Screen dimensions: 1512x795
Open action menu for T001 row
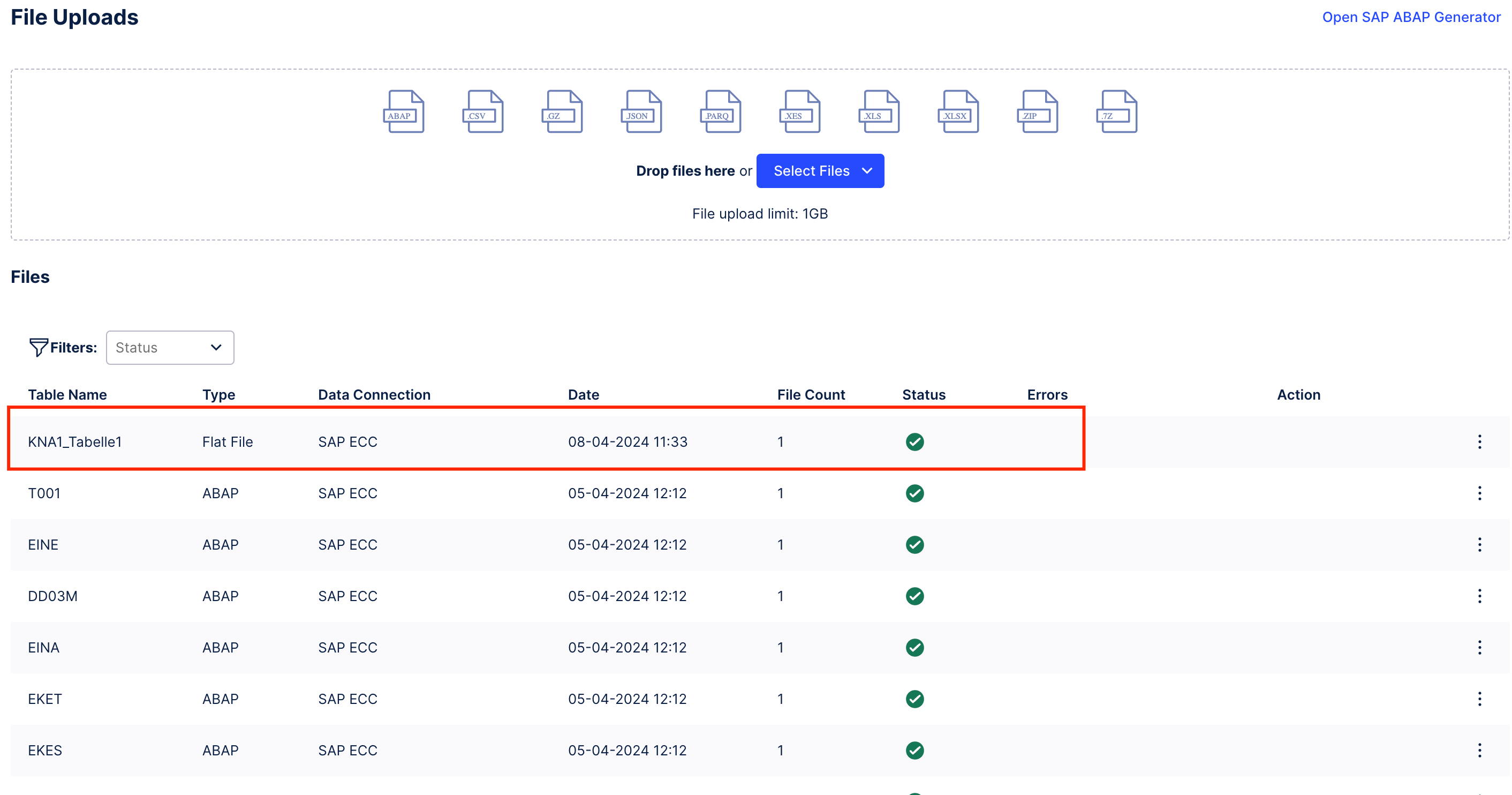[x=1480, y=493]
